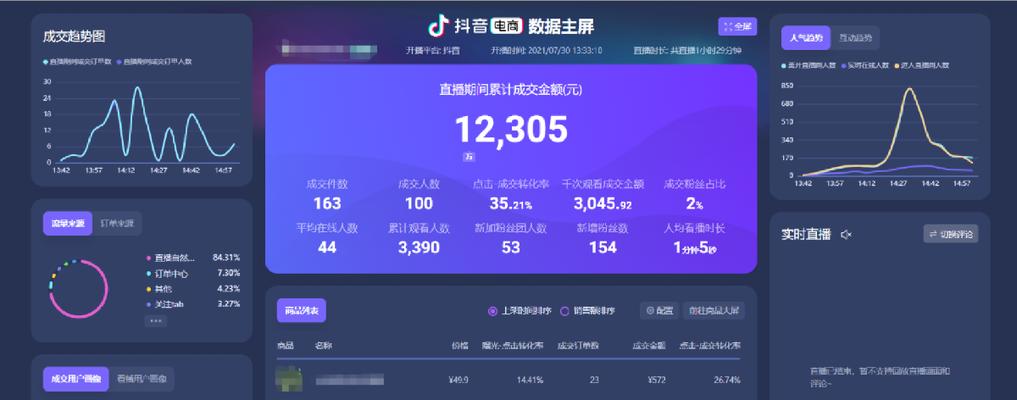Screen dimensions: 1017x400
Task: Click the 成交粉丝占比 value 2%
Action: pos(695,204)
